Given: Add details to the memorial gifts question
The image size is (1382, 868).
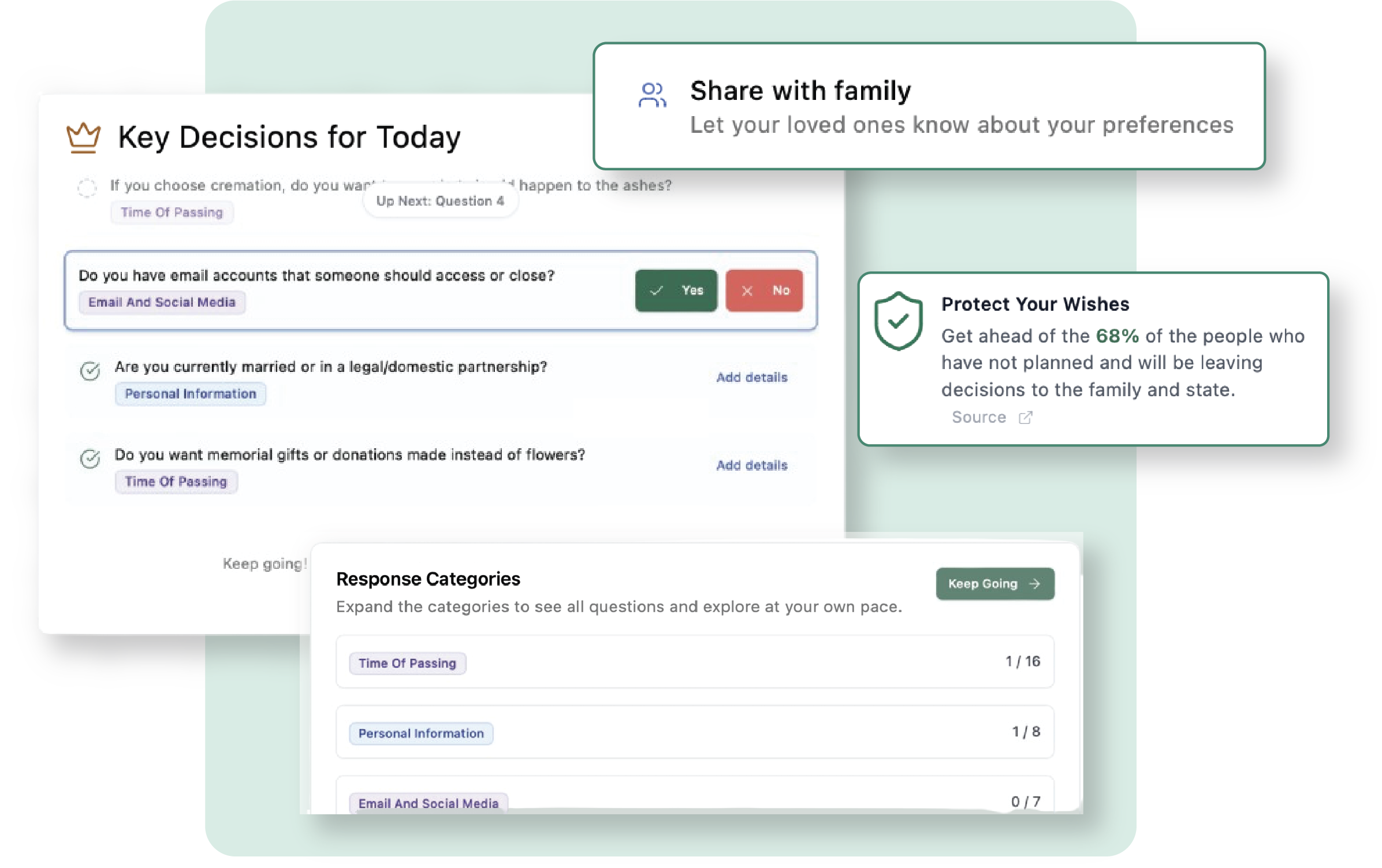Looking at the screenshot, I should (751, 465).
